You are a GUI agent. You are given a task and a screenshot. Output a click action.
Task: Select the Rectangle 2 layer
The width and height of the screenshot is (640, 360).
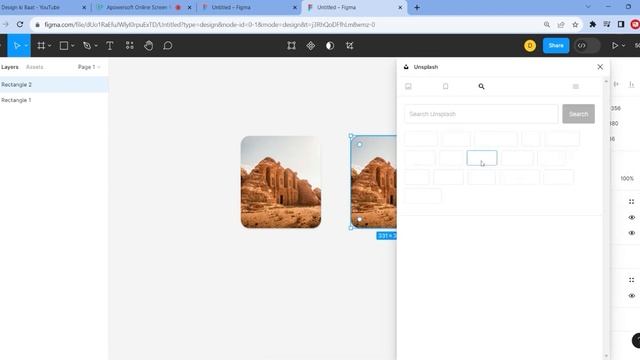point(54,84)
